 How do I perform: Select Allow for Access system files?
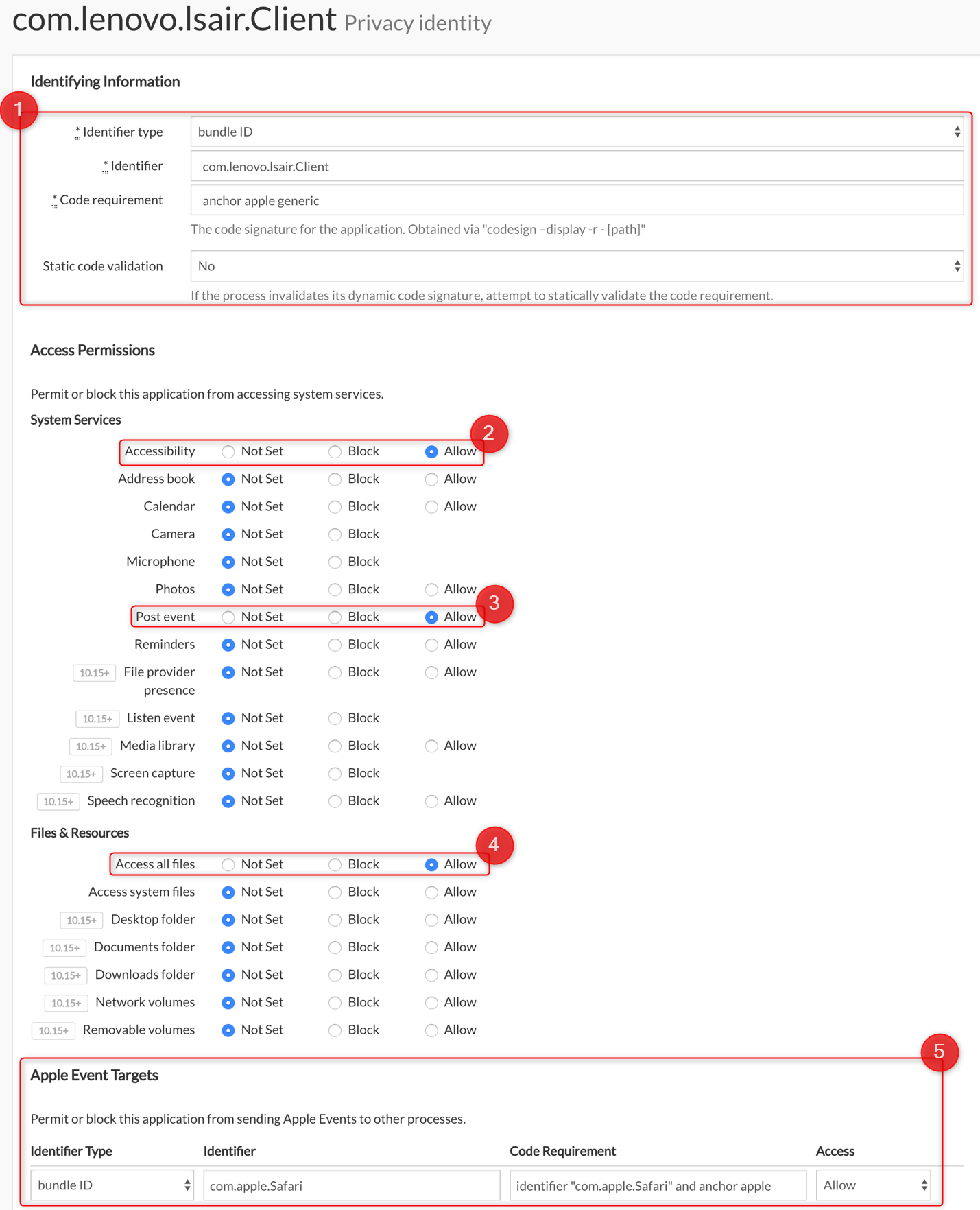(431, 892)
